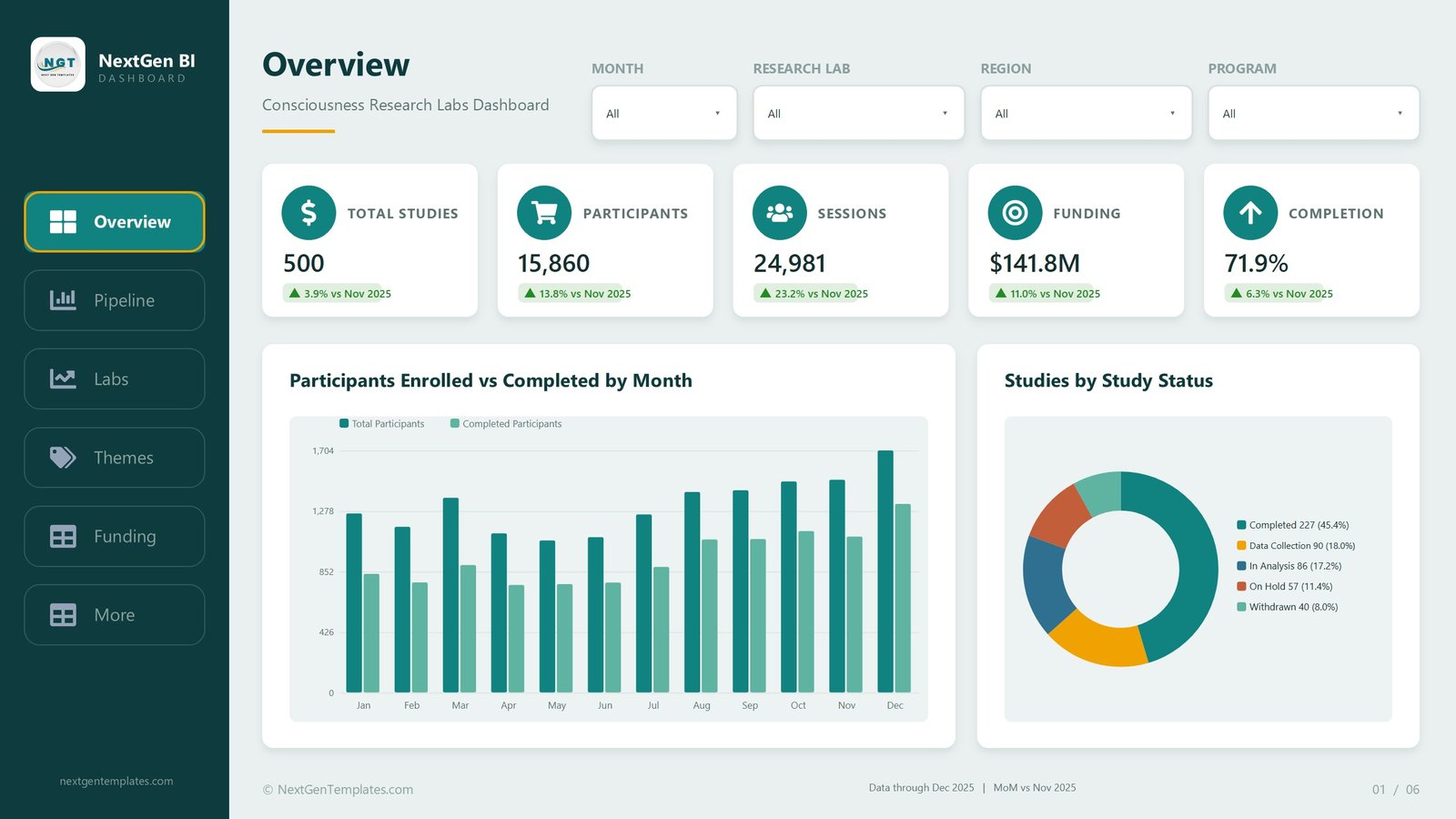Click the December Total Participants bar
This screenshot has width=1456, height=819.
click(885, 571)
